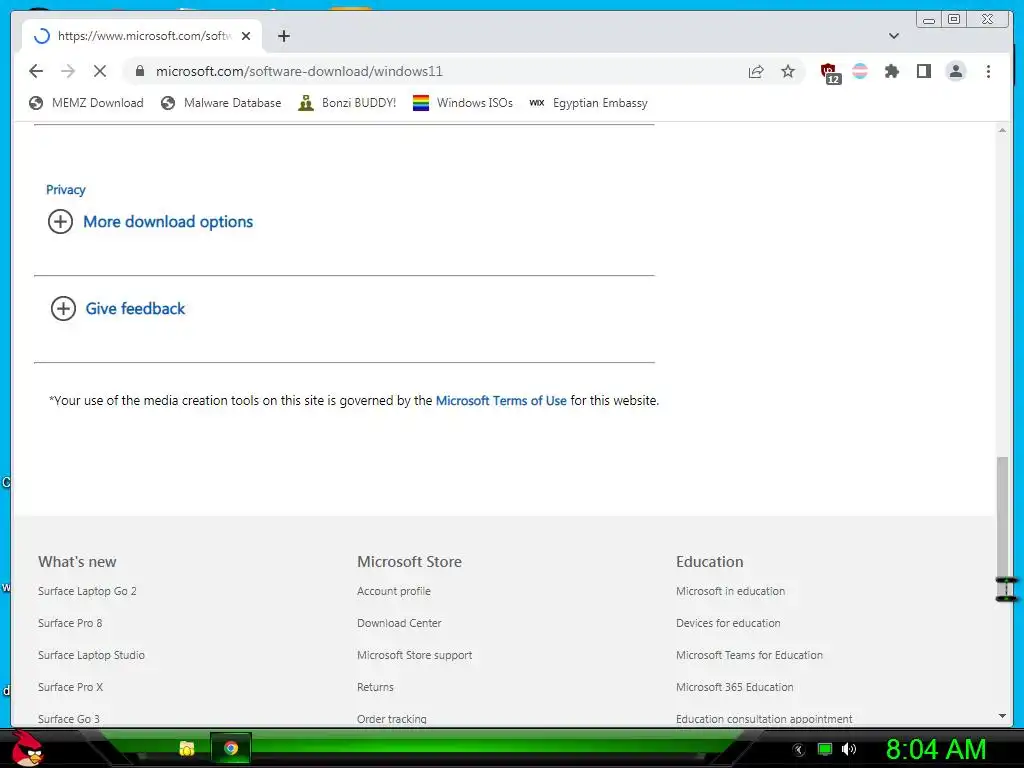Open Microsoft Teams for Education link
Image resolution: width=1024 pixels, height=768 pixels.
tap(749, 655)
